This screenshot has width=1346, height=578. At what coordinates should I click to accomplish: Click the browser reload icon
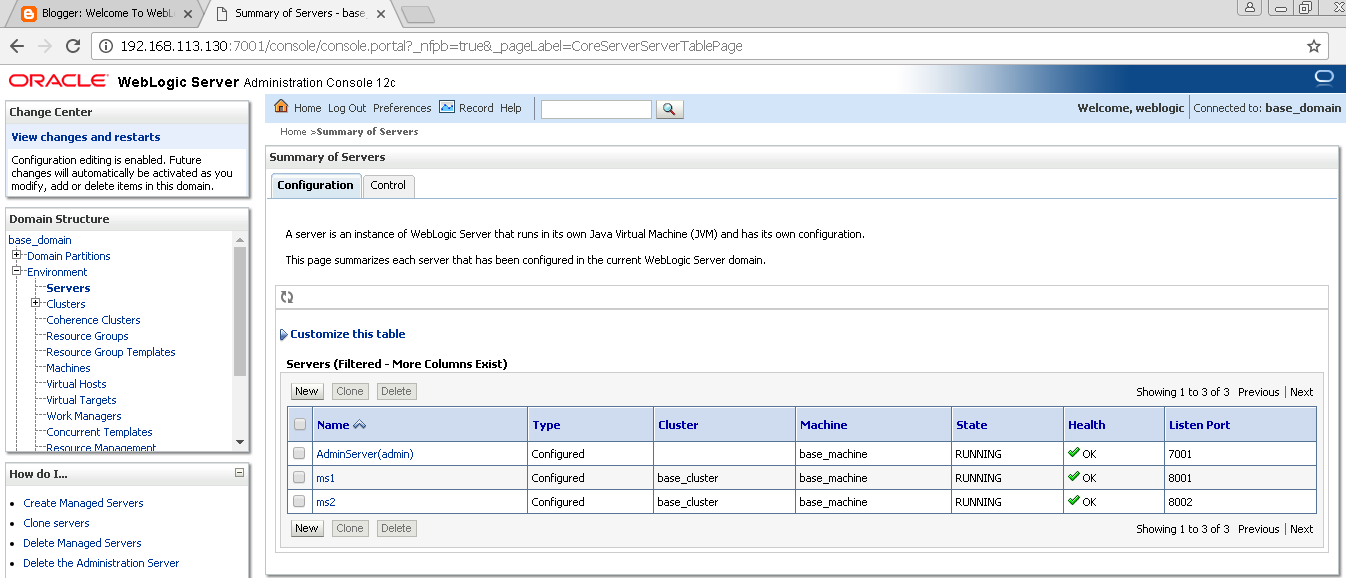click(x=72, y=46)
